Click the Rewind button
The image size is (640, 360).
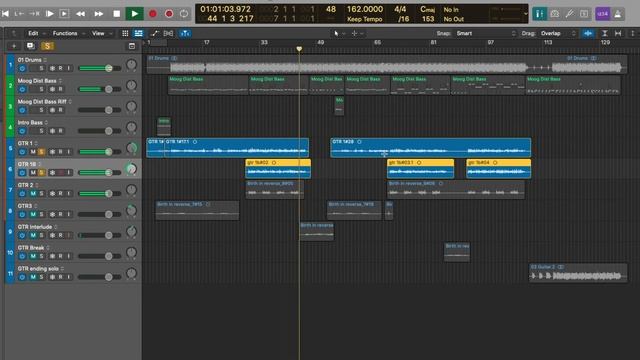point(81,14)
